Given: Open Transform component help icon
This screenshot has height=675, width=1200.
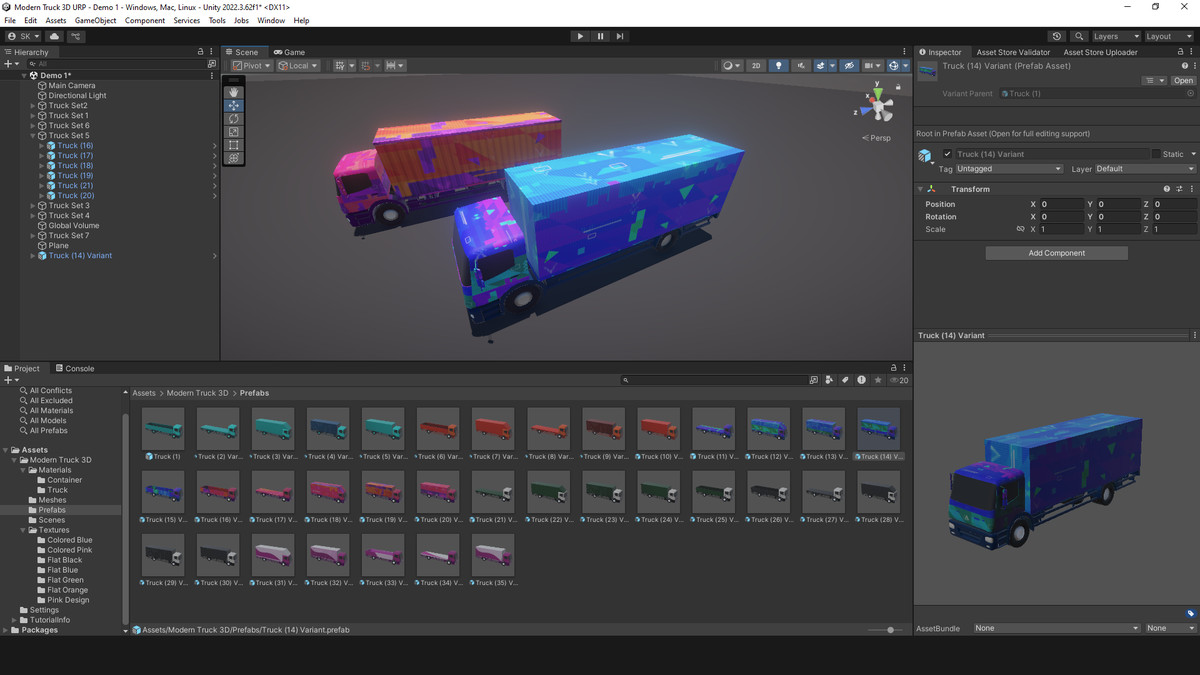Looking at the screenshot, I should click(x=1166, y=189).
